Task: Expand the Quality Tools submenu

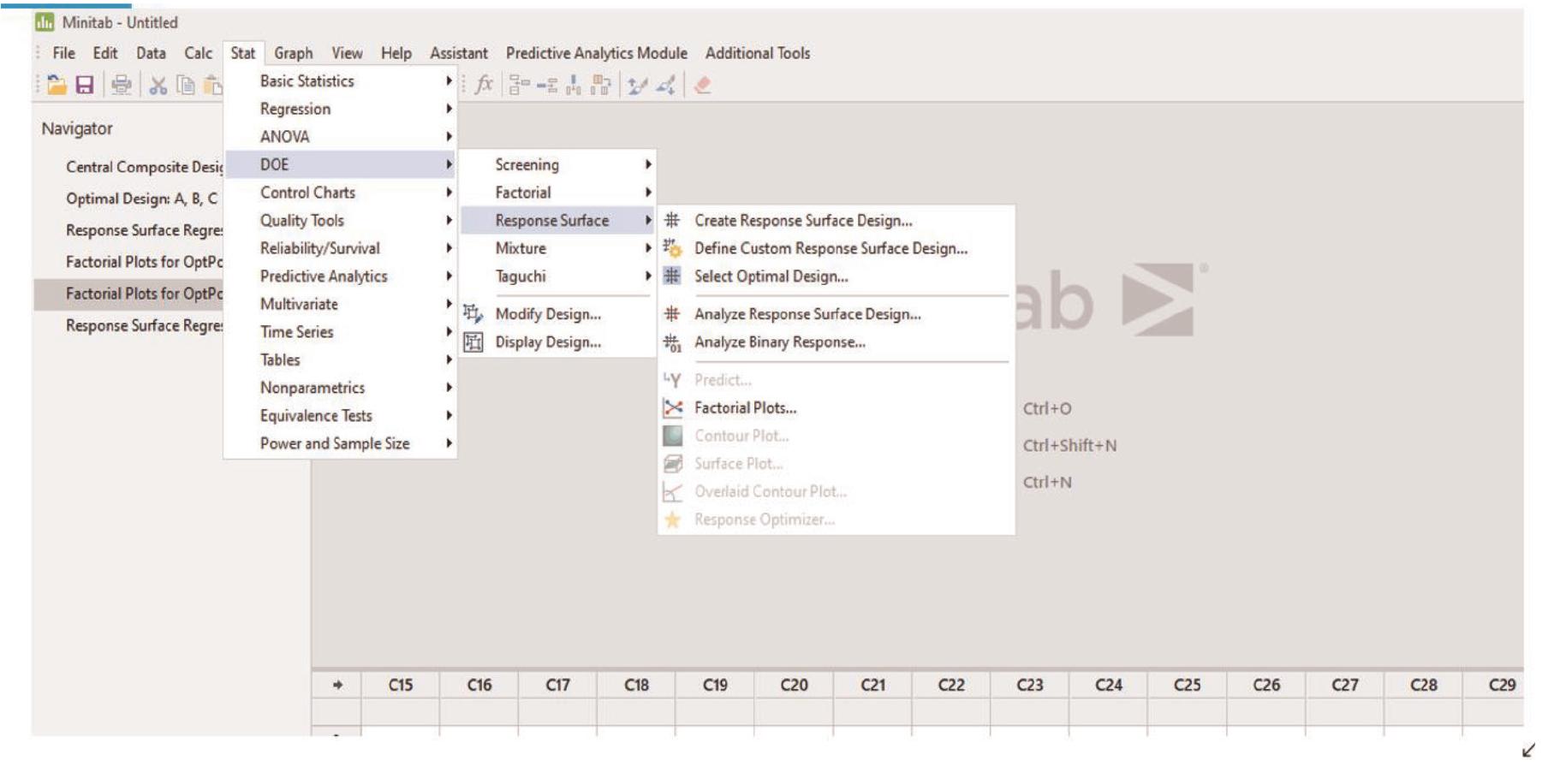Action: (340, 221)
